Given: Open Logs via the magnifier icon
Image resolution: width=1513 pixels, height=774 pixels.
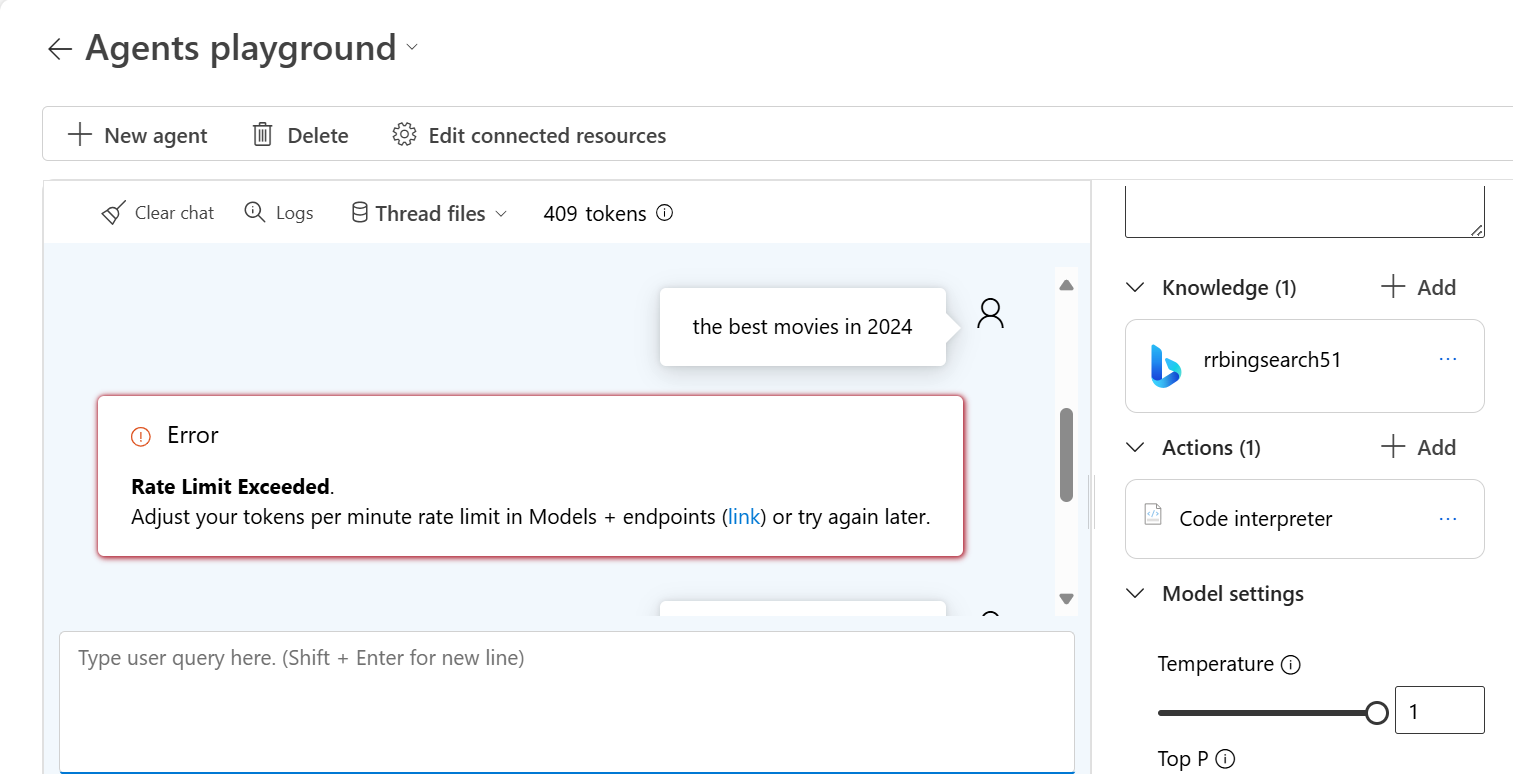Looking at the screenshot, I should tap(255, 212).
